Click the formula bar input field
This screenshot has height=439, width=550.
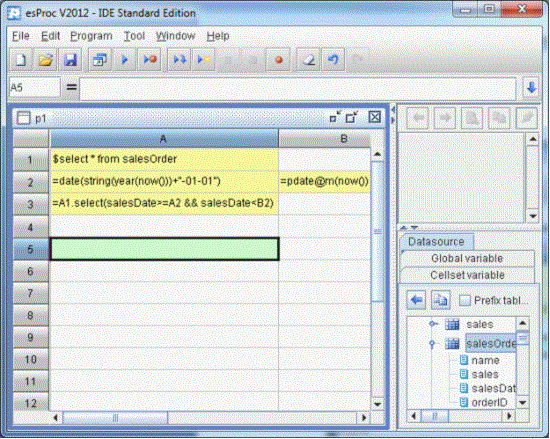coord(298,88)
